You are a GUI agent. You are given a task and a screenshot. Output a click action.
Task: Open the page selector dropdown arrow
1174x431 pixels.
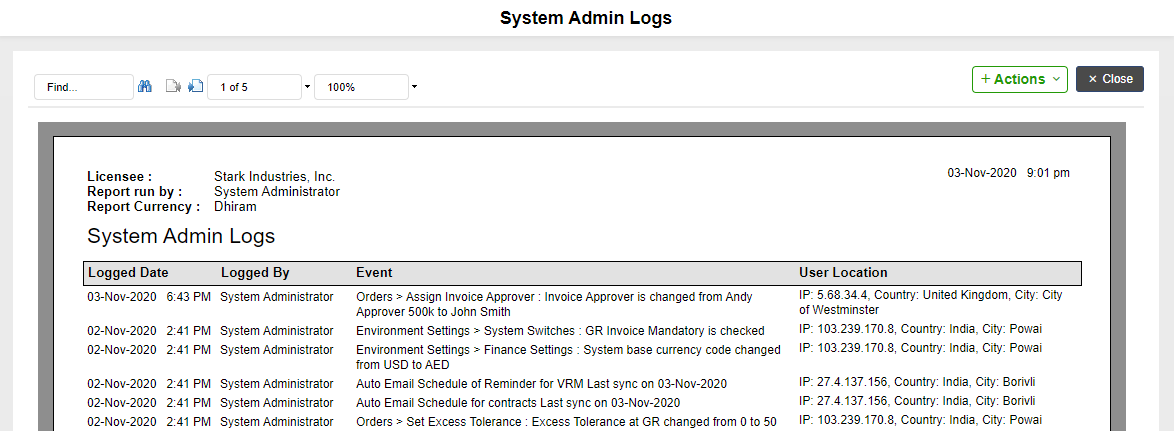click(x=307, y=88)
